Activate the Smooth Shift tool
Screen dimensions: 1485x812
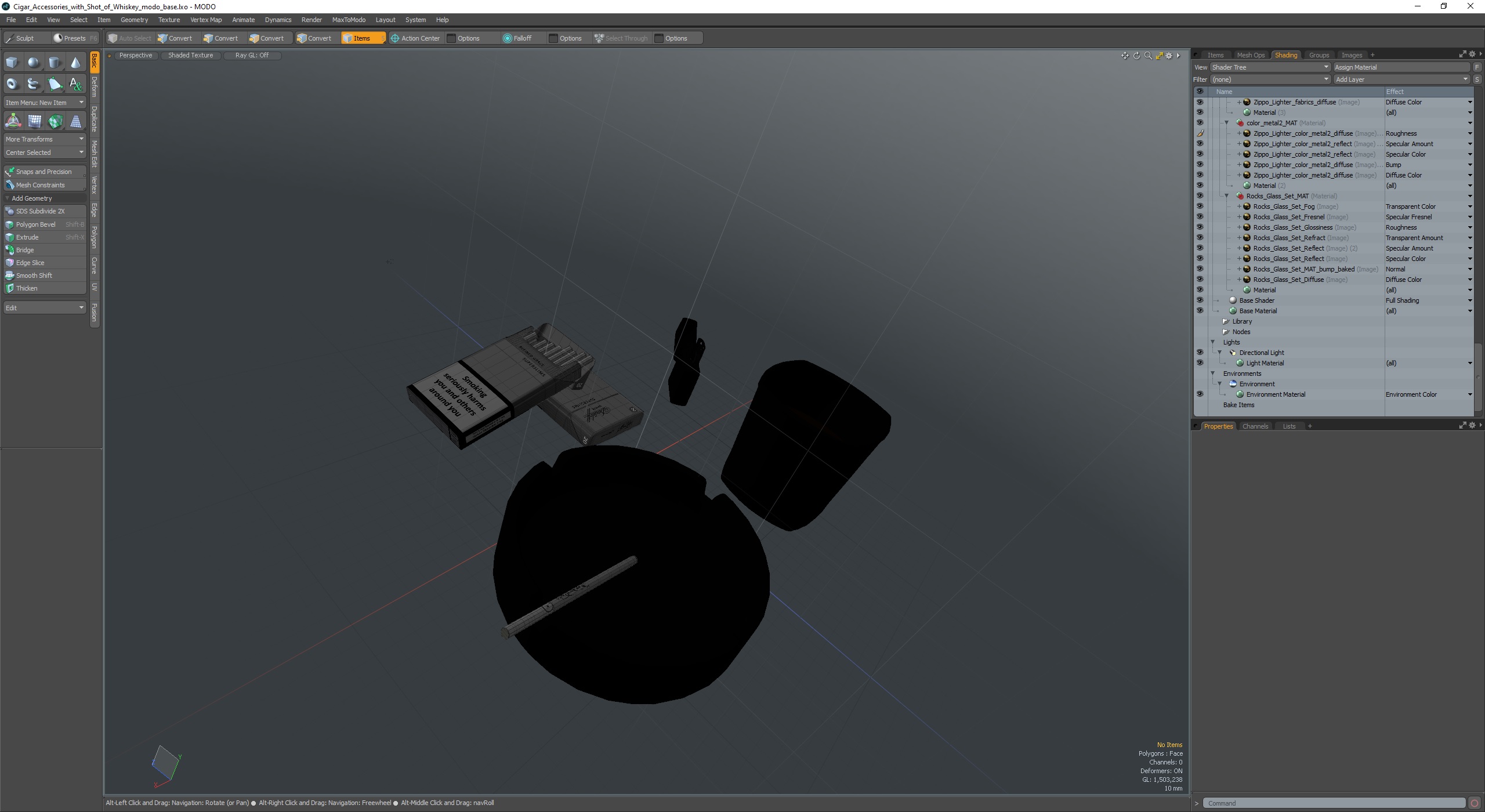pyautogui.click(x=45, y=275)
